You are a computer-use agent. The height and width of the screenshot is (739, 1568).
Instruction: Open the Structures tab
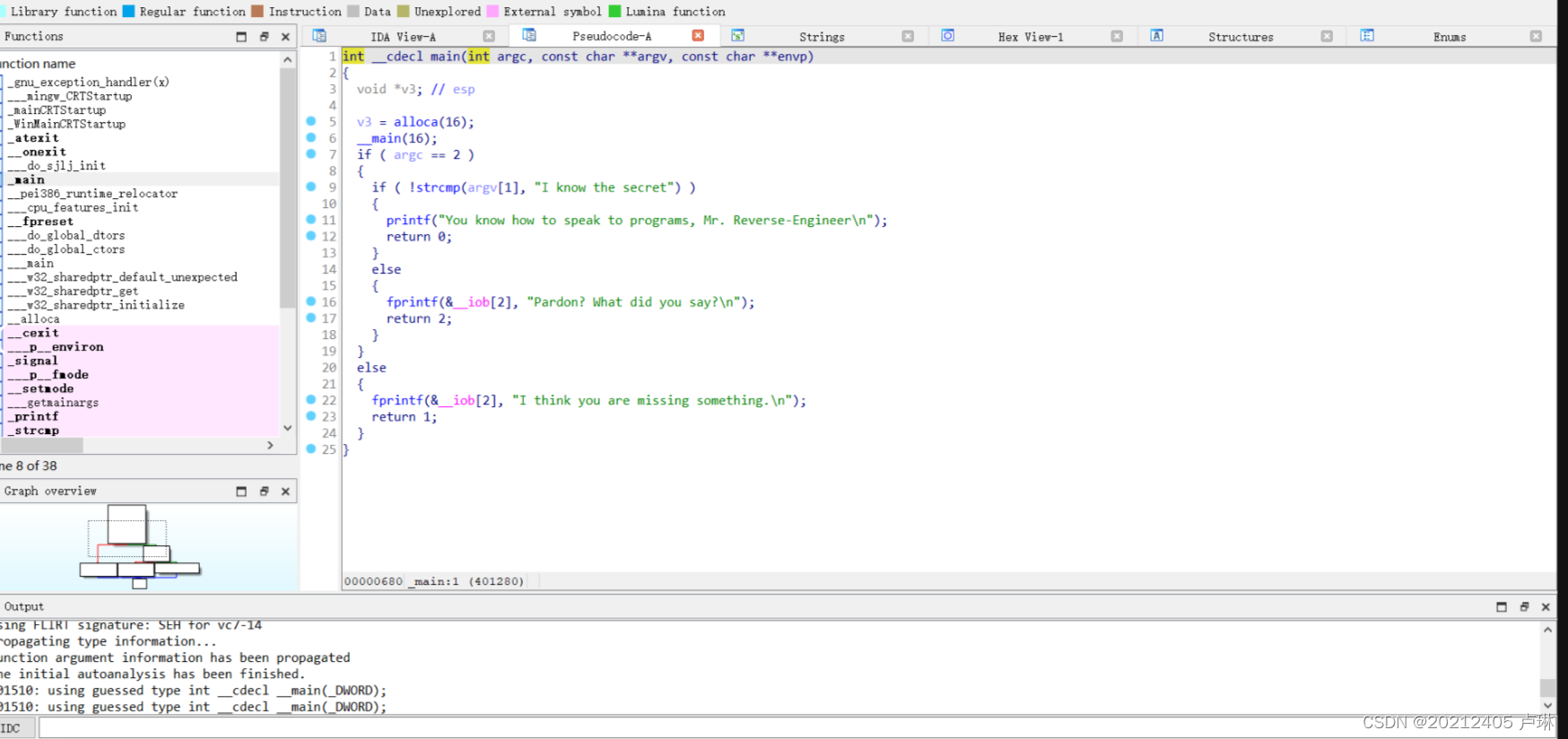tap(1241, 37)
